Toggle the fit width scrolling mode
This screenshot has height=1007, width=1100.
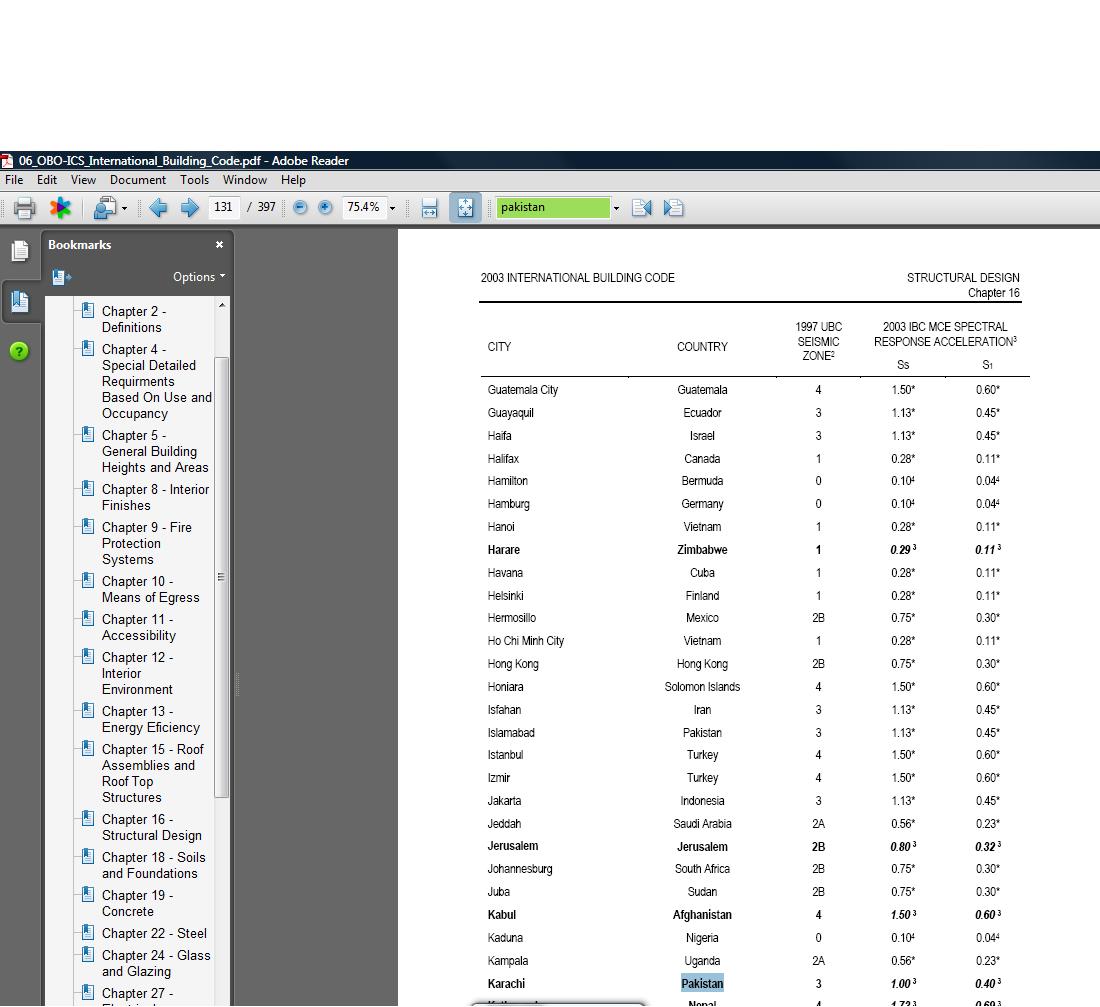point(429,208)
